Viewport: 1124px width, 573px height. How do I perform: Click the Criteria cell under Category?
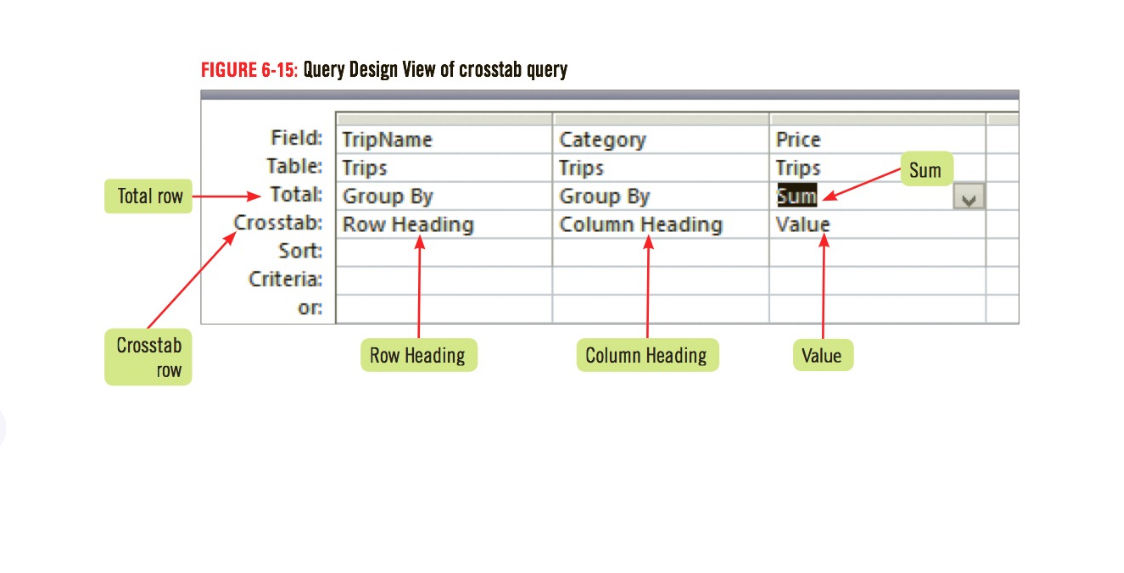pyautogui.click(x=661, y=280)
